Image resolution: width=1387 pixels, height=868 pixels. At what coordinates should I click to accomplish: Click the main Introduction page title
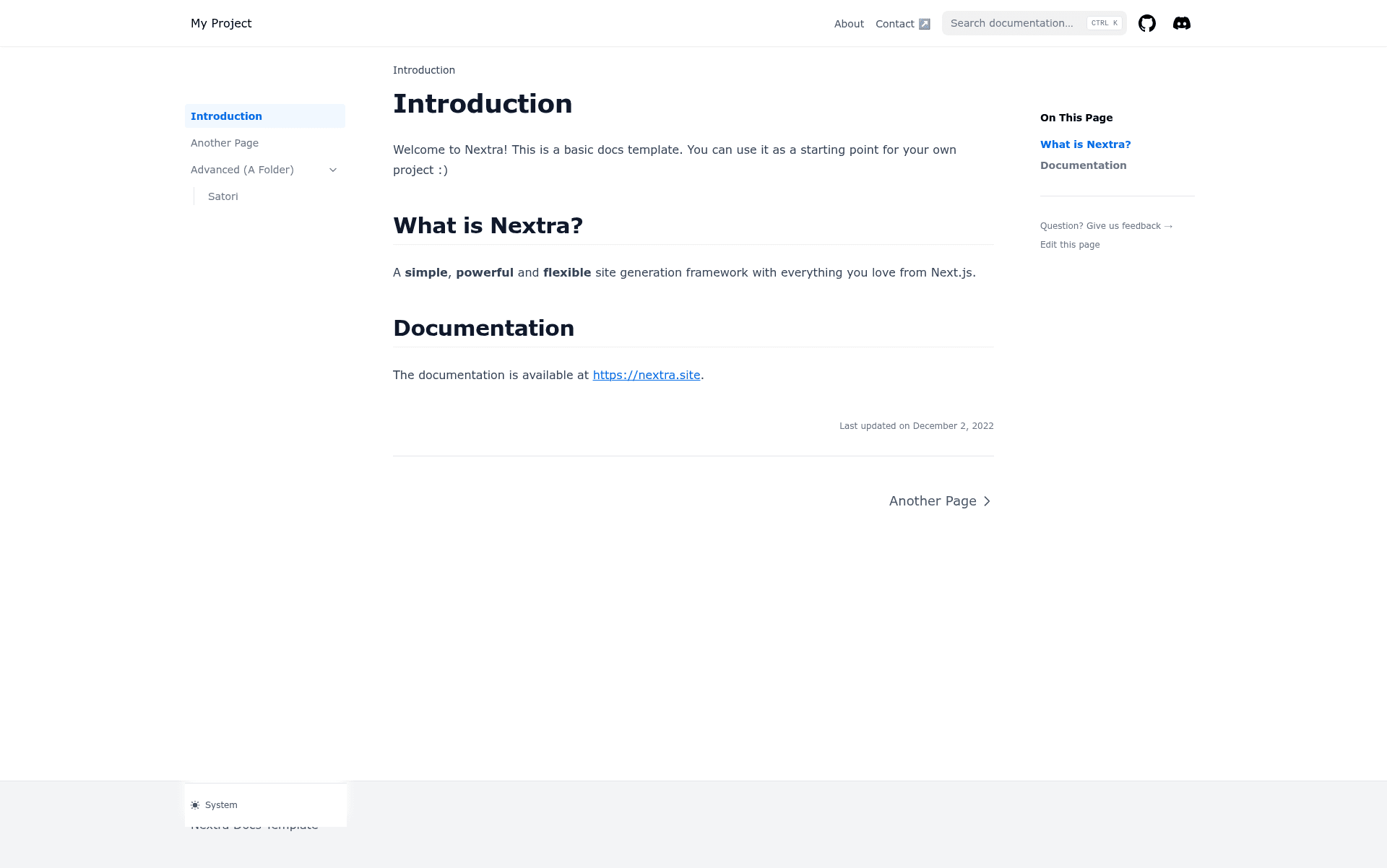pos(483,104)
